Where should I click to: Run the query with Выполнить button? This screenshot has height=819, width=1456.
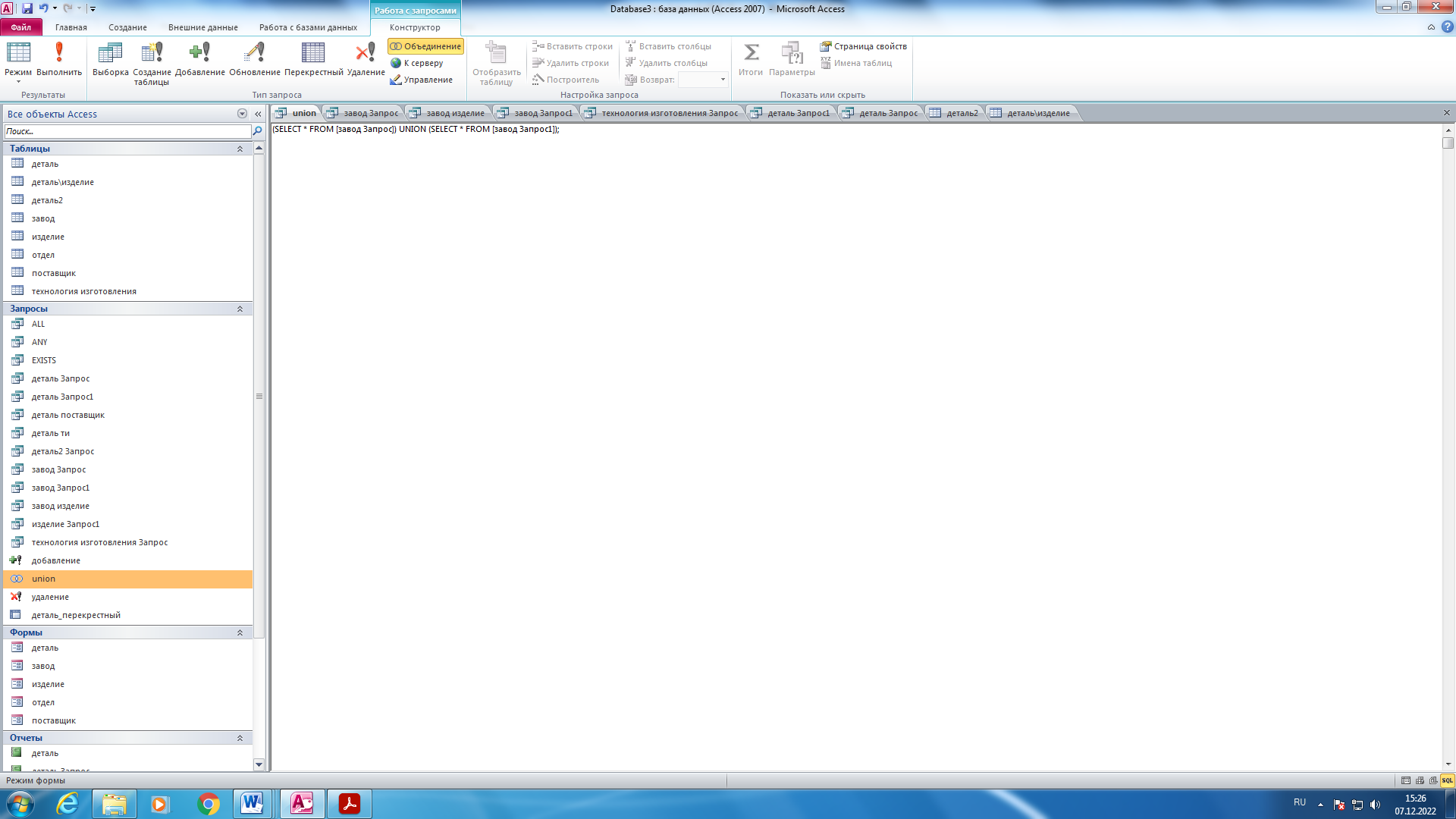tap(59, 59)
